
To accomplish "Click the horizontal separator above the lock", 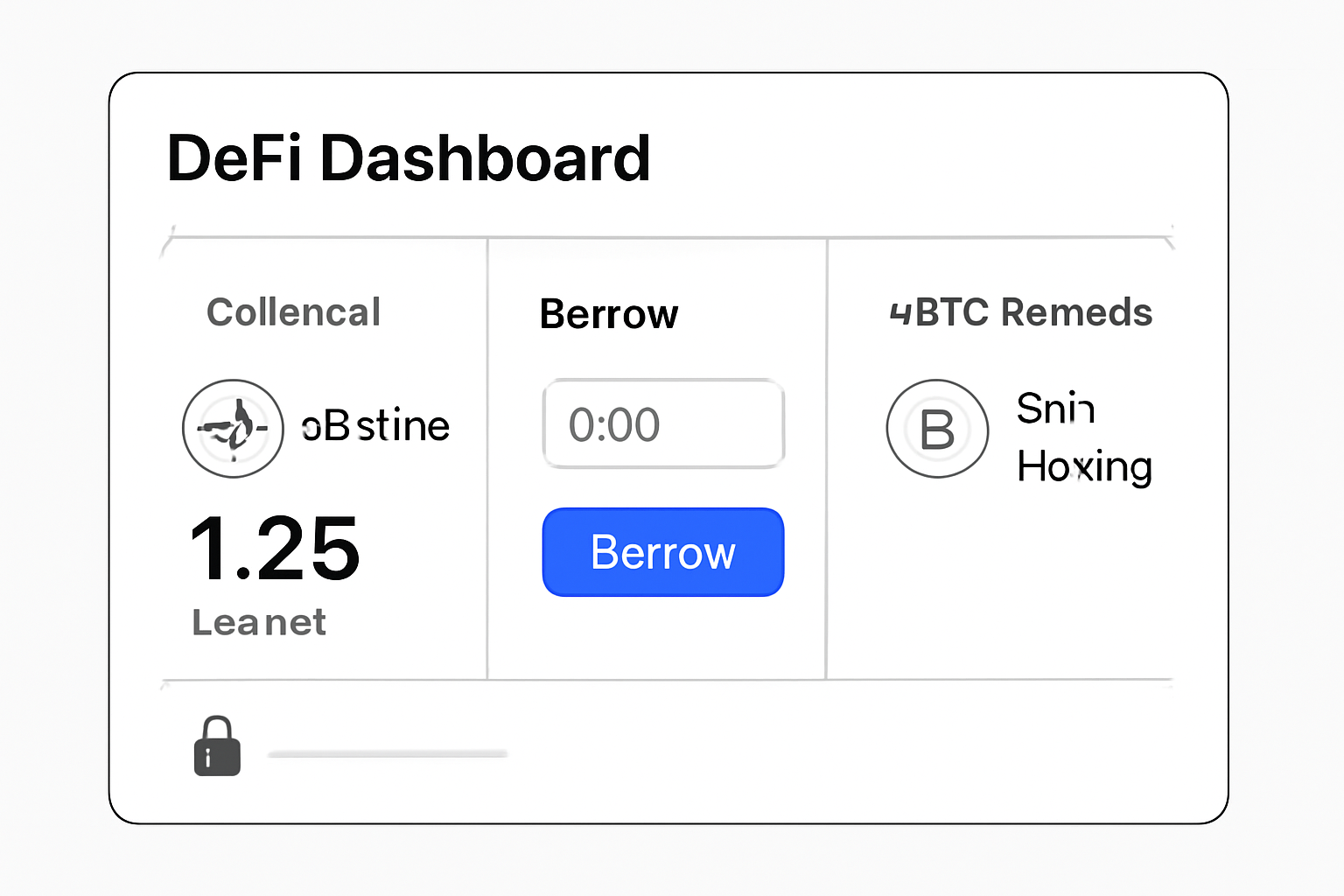I will coord(667,680).
